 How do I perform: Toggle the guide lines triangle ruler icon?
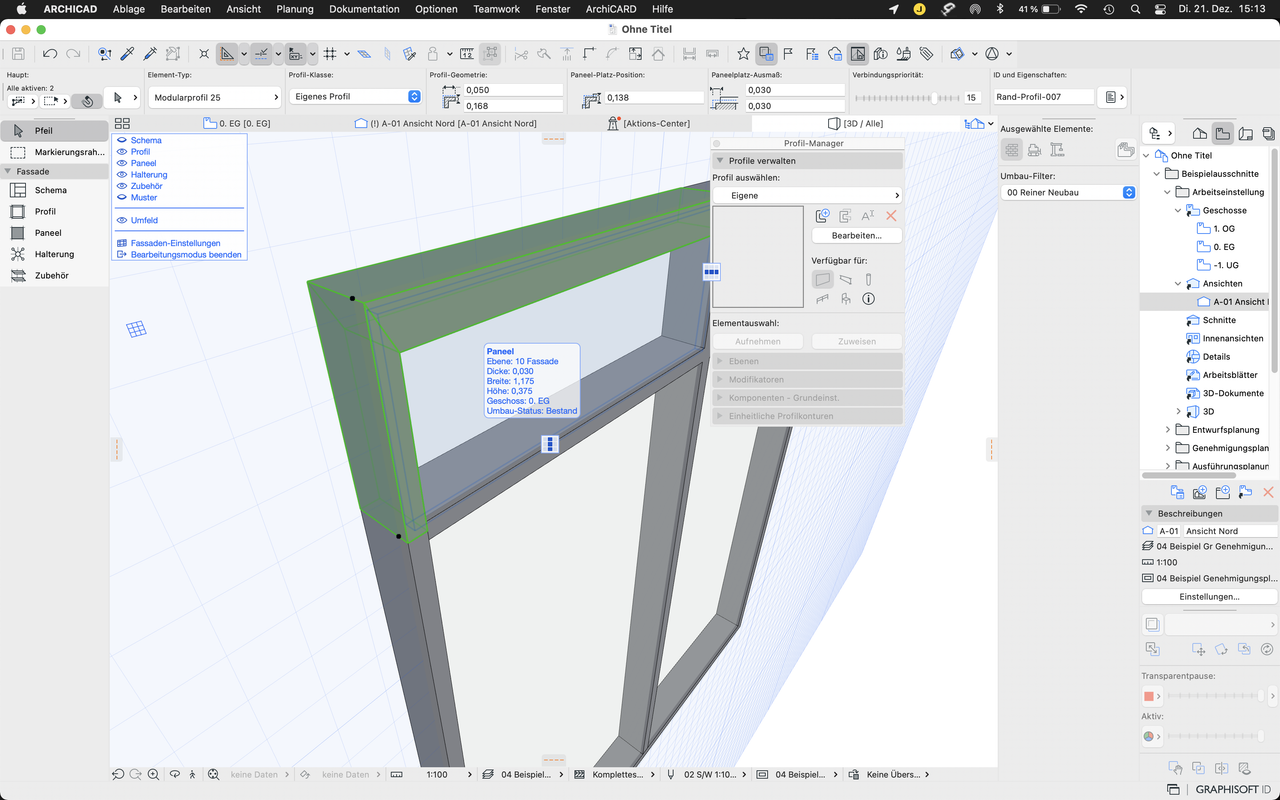pyautogui.click(x=228, y=53)
